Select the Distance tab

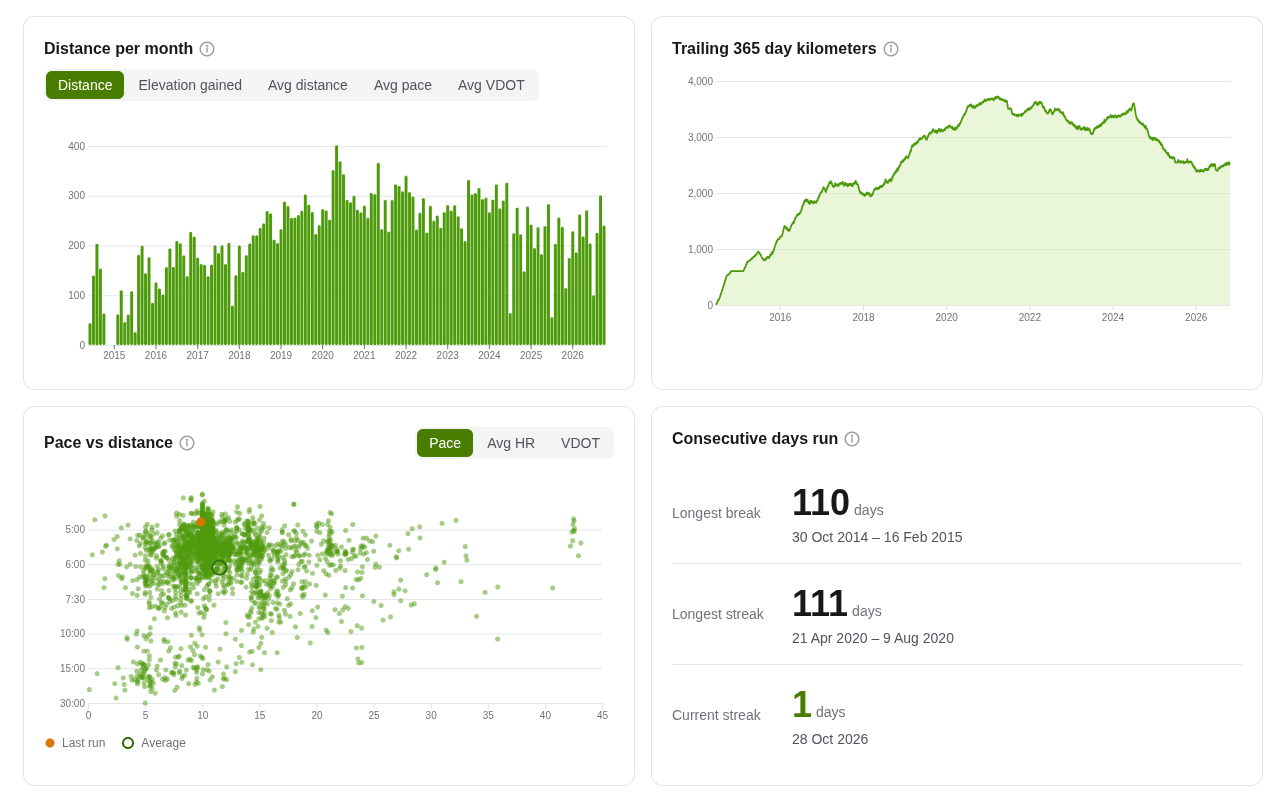tap(85, 85)
